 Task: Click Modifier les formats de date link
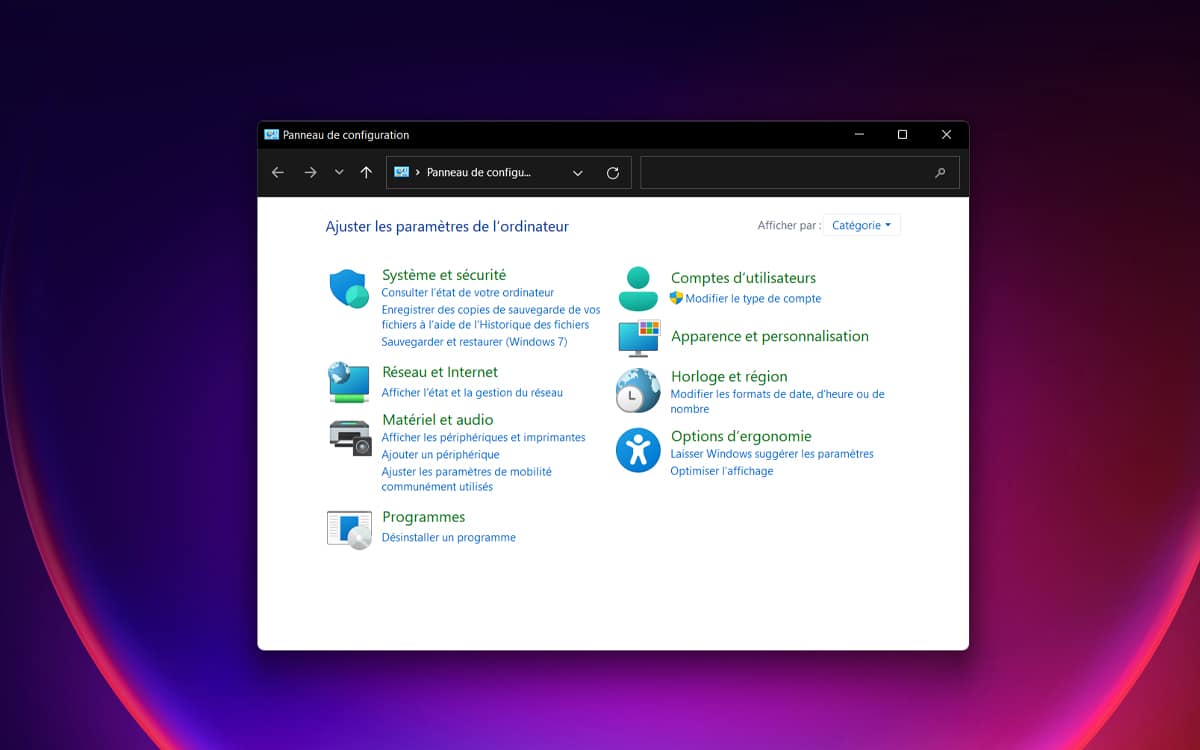click(x=777, y=401)
